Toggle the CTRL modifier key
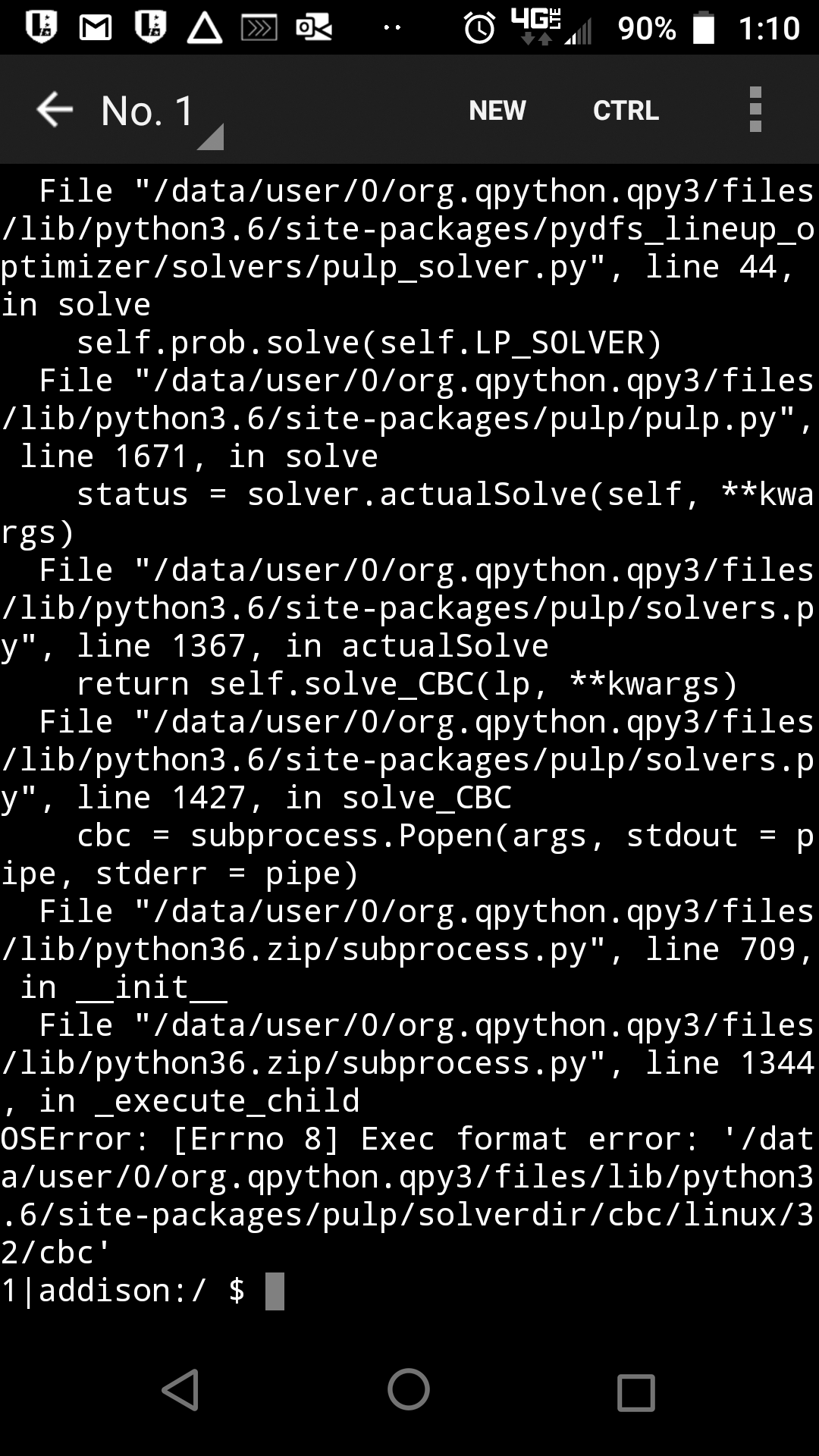819x1456 pixels. 626,110
